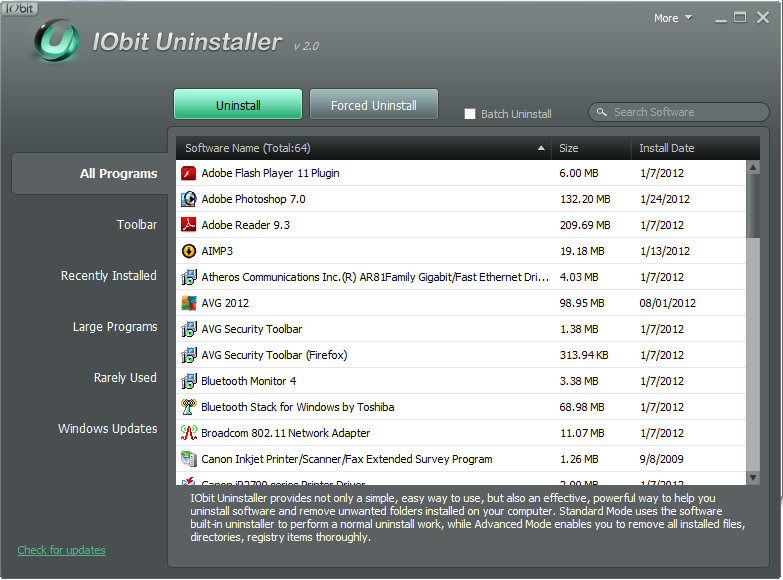Select the Atheros Communications Ethernet Driver row
The image size is (783, 580).
[461, 277]
